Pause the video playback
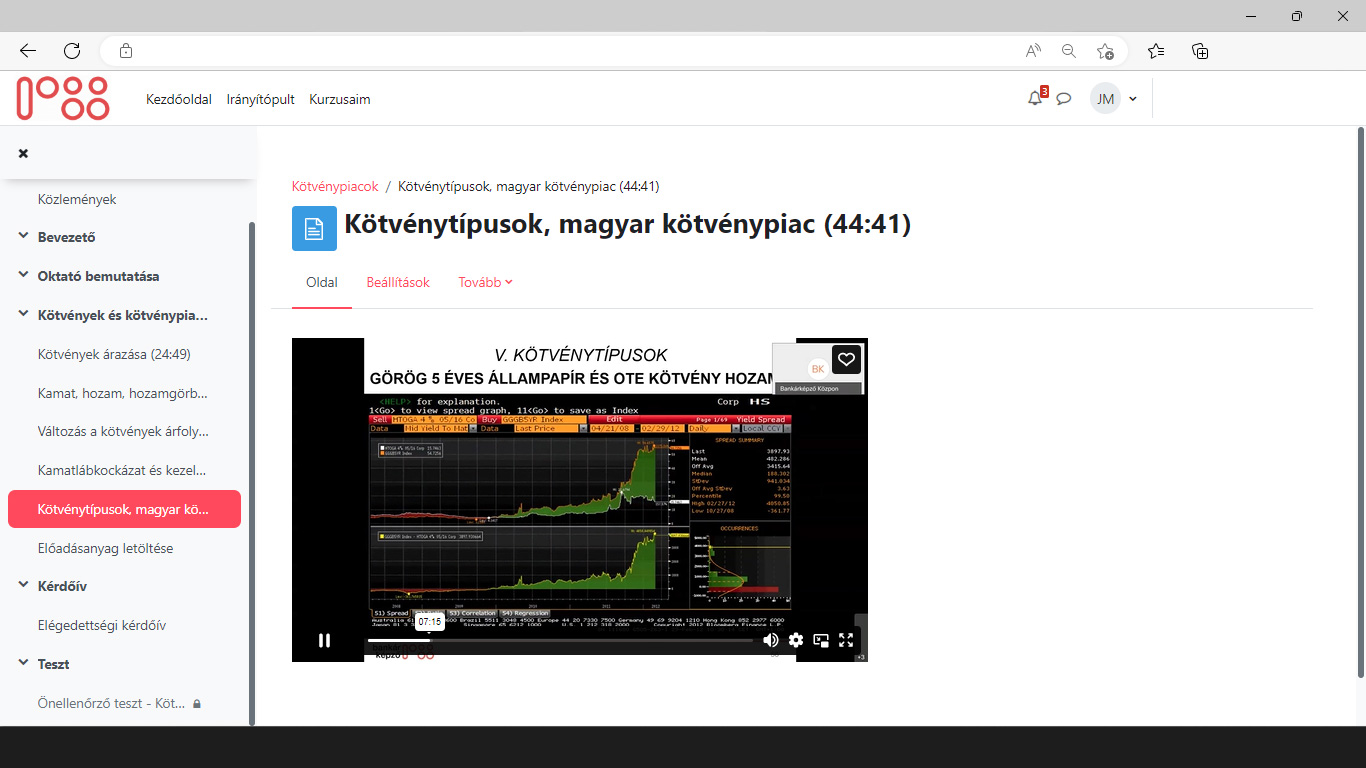 click(x=324, y=640)
